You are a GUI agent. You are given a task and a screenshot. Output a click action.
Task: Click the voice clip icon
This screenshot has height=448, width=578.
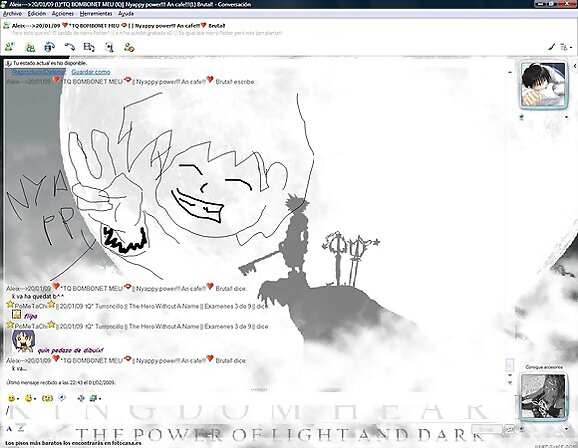pos(62,398)
